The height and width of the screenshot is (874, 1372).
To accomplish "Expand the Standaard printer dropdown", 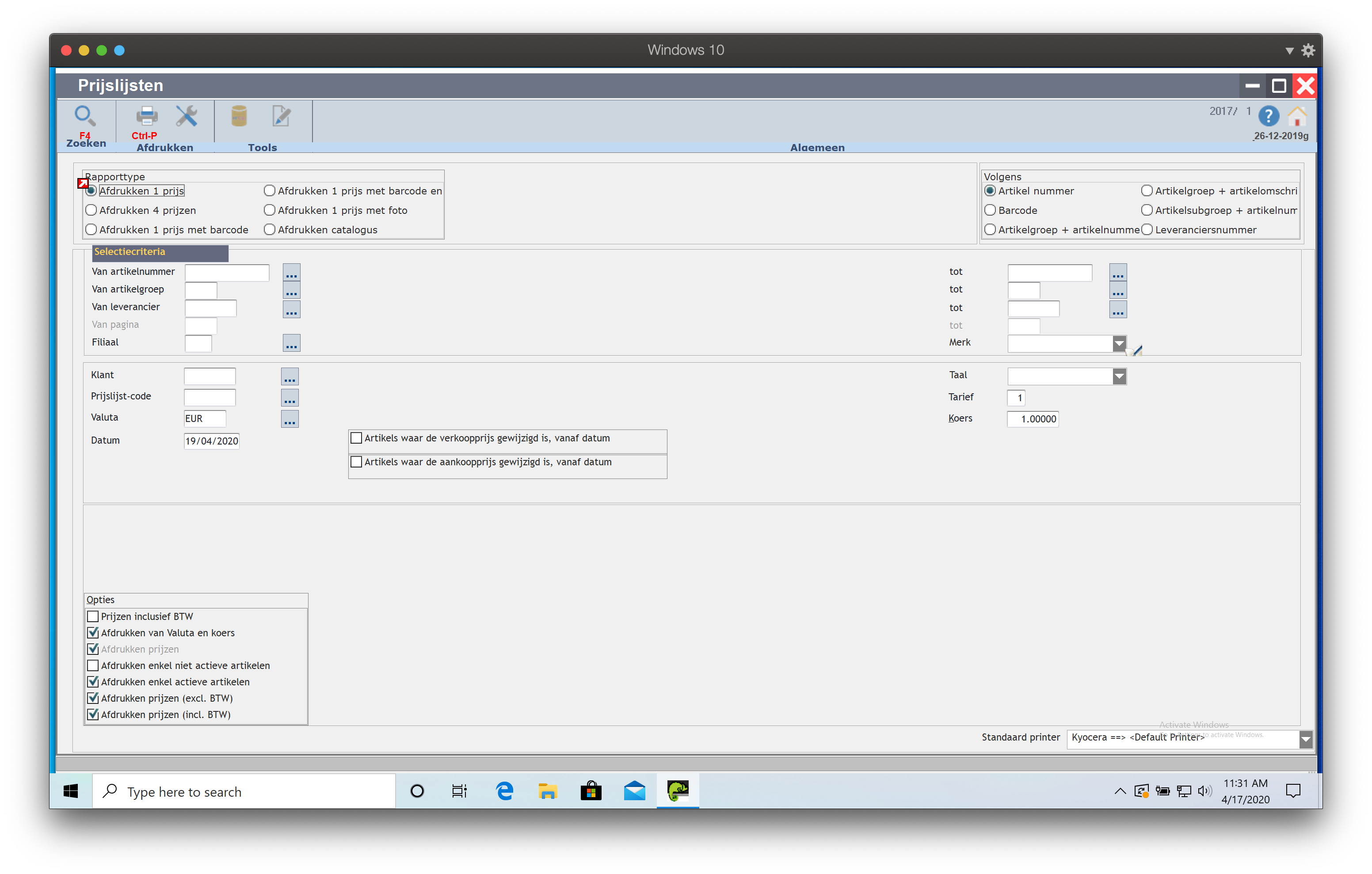I will (x=1305, y=739).
